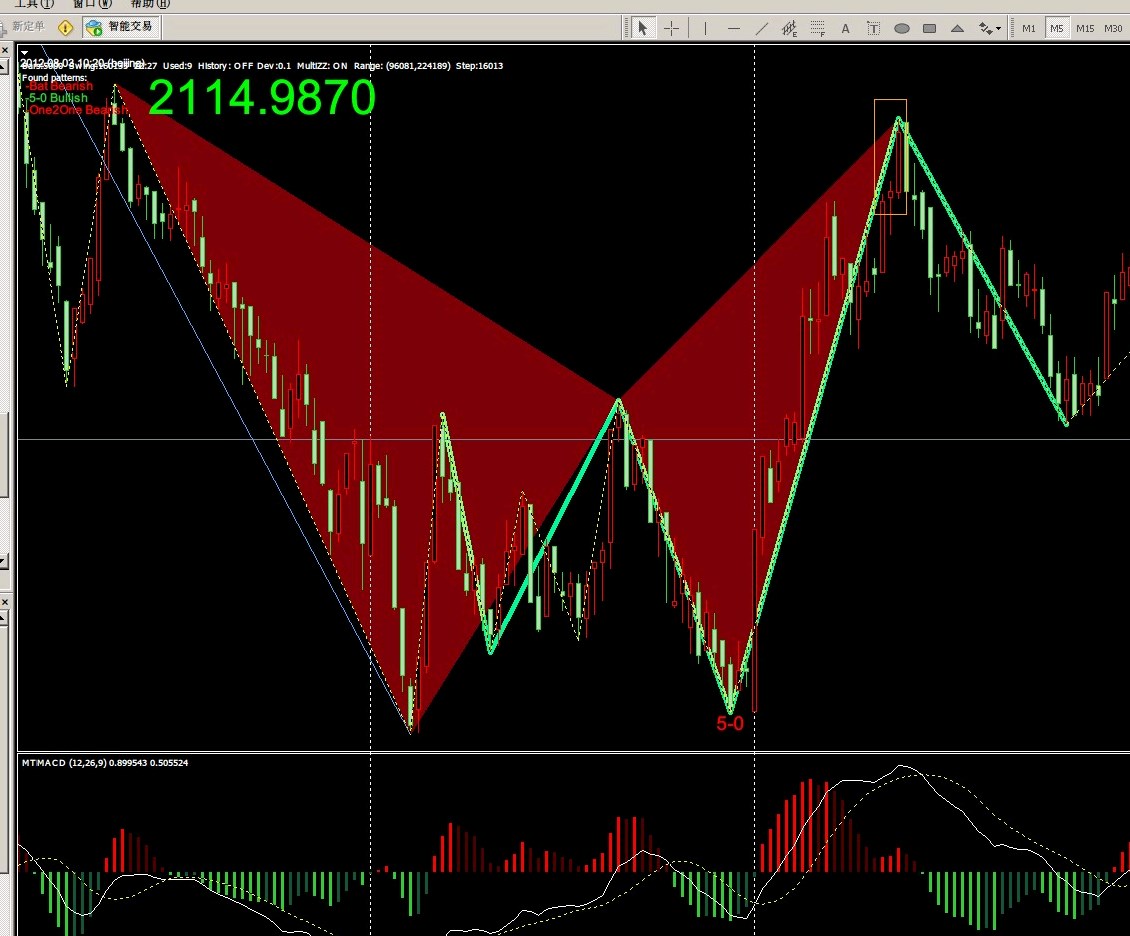Click the 新定单 new order button

tap(28, 27)
